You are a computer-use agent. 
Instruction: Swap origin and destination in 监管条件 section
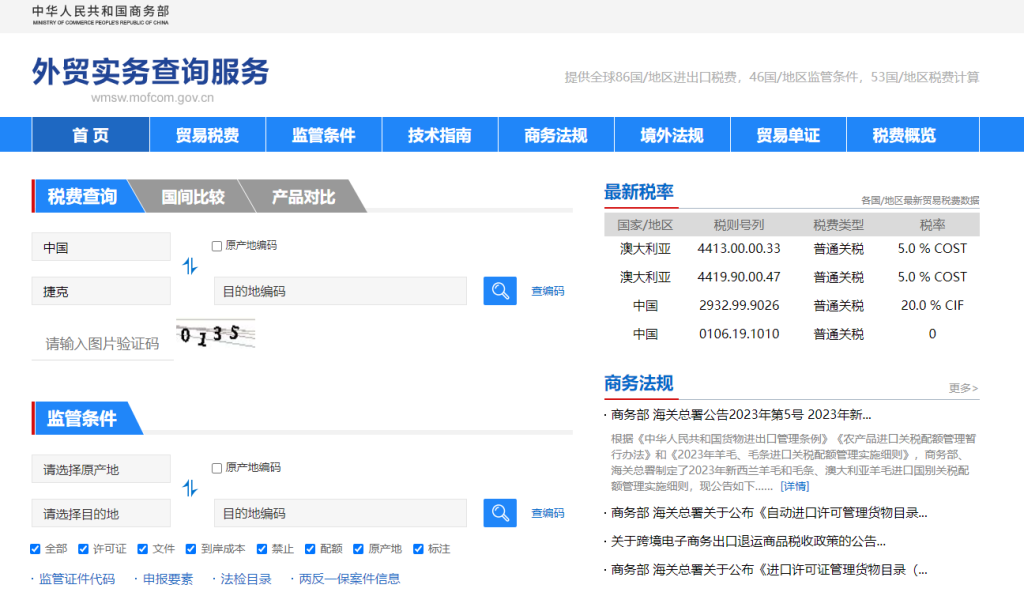[189, 488]
